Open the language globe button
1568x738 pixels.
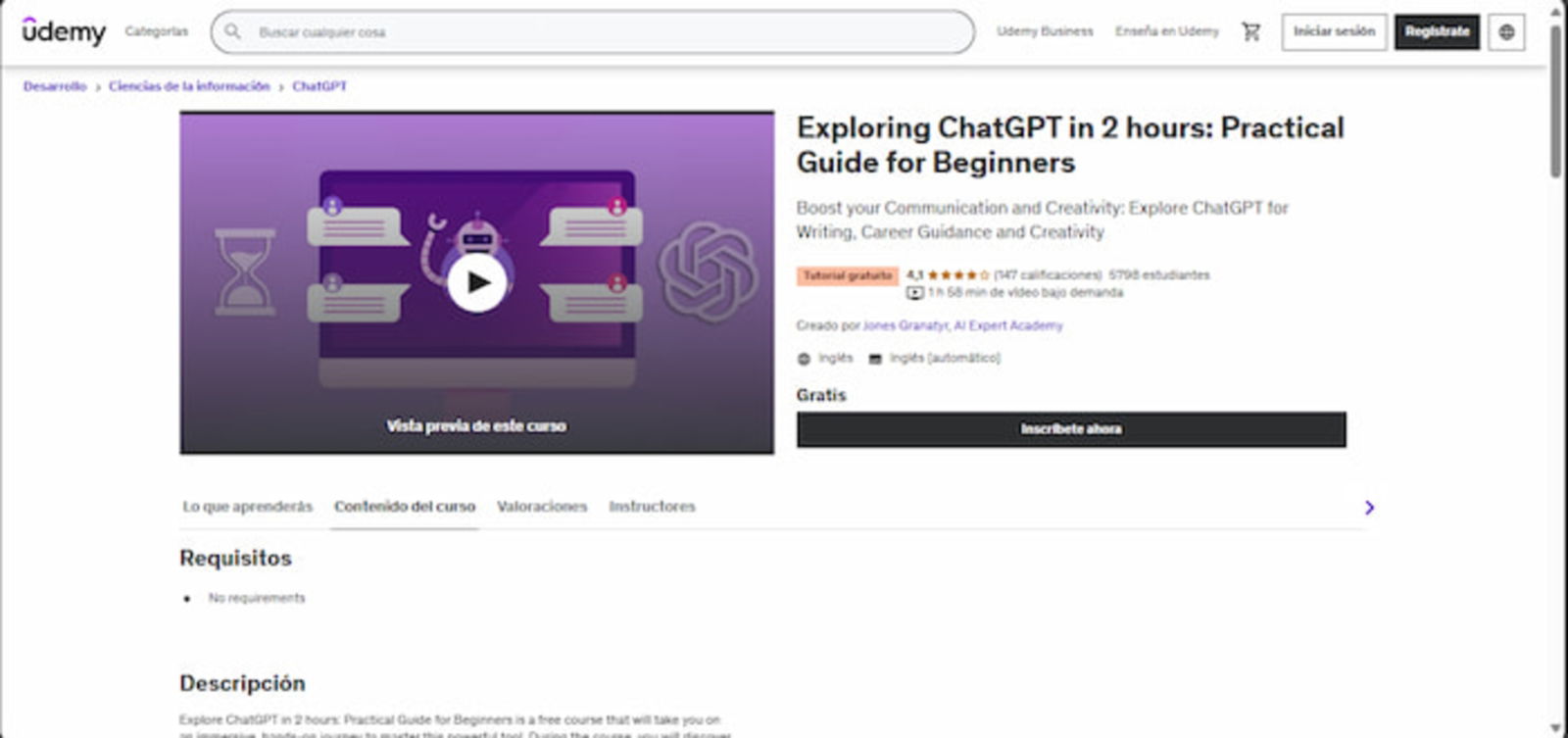[1506, 31]
